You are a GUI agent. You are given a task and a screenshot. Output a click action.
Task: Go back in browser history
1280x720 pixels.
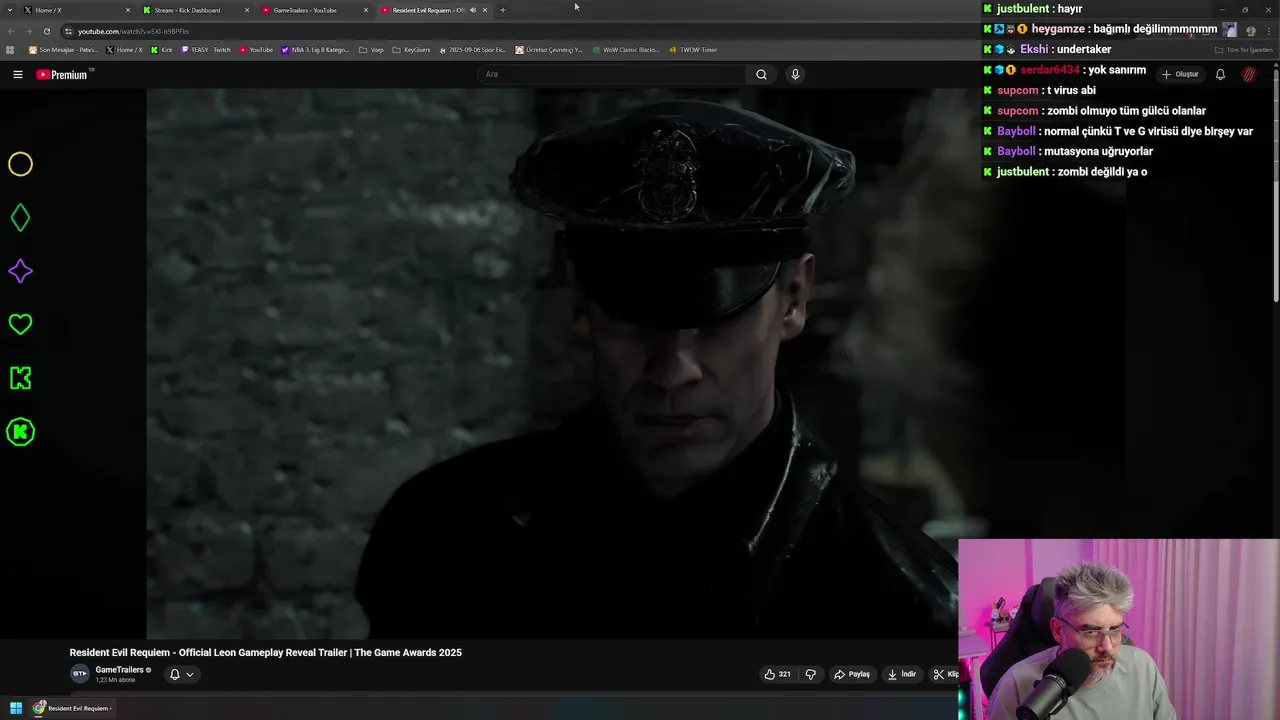coord(11,31)
